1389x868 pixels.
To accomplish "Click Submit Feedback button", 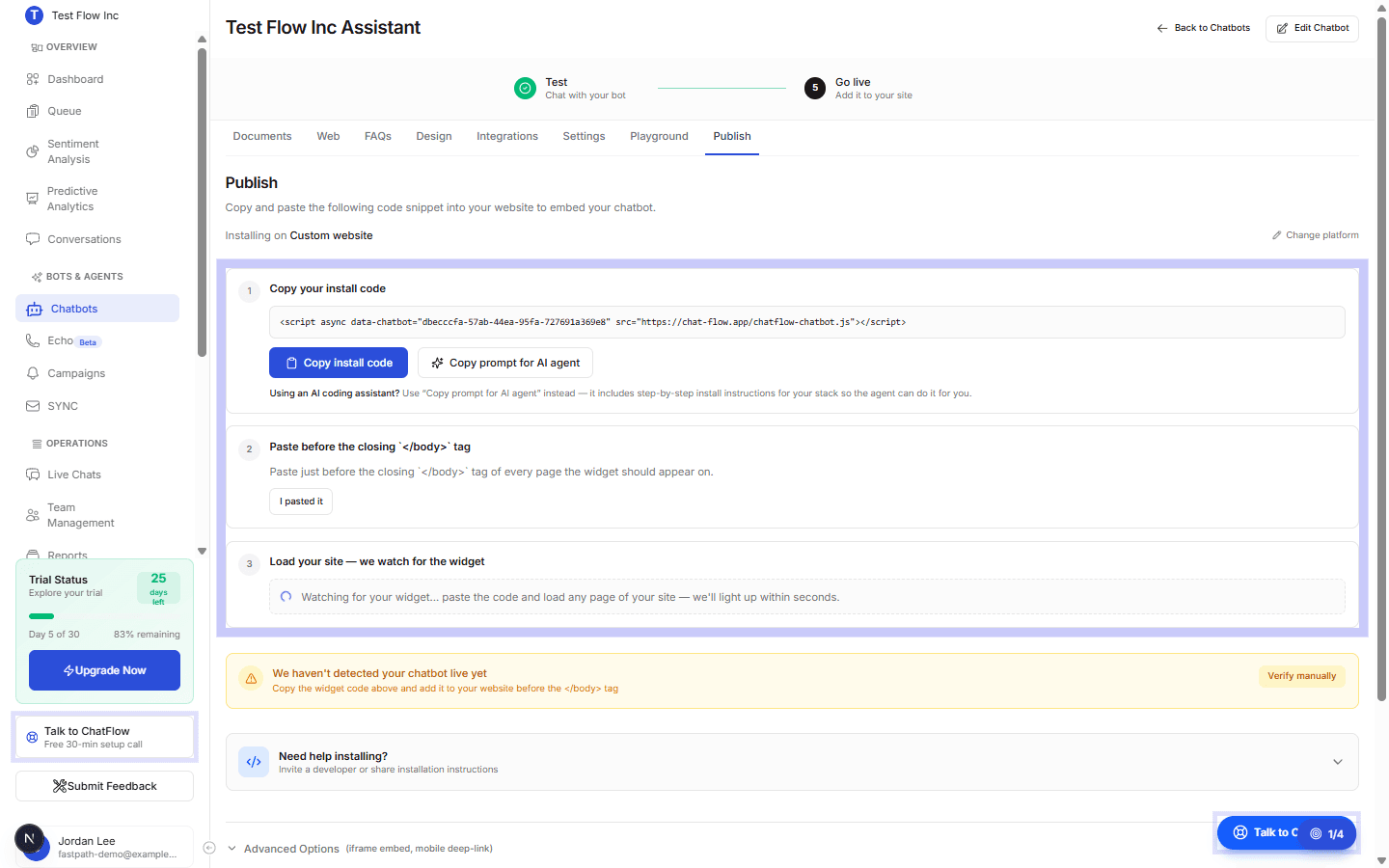I will click(x=104, y=786).
